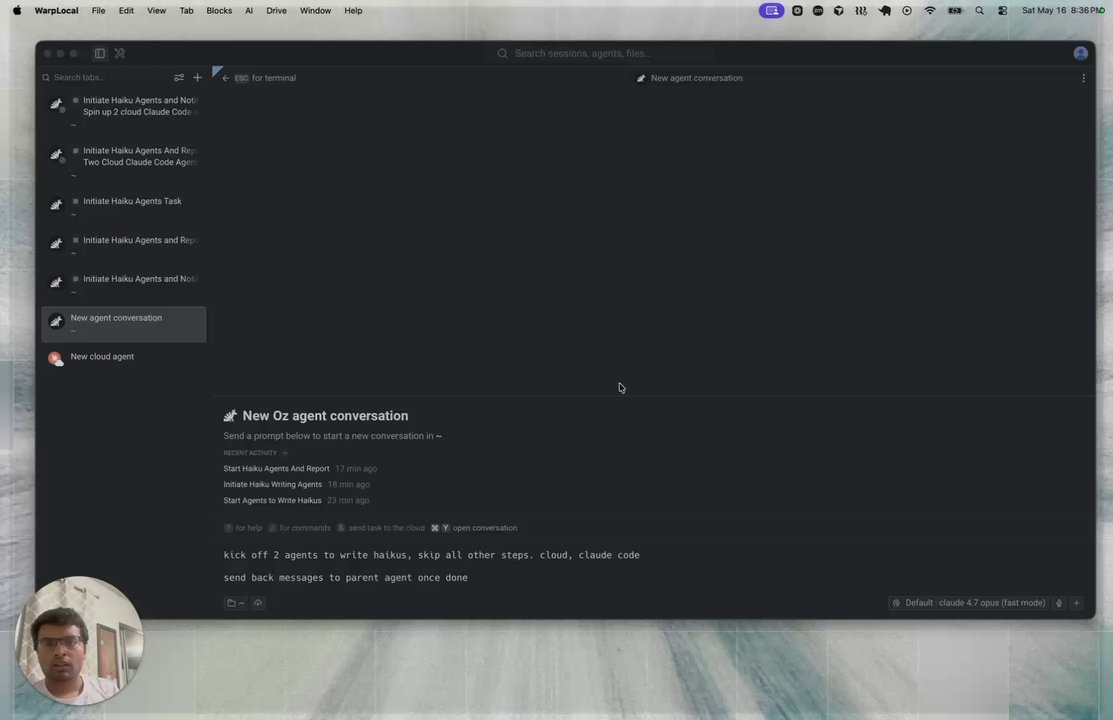Open the three-dot conversation options menu
Image resolution: width=1113 pixels, height=720 pixels.
tap(1083, 78)
